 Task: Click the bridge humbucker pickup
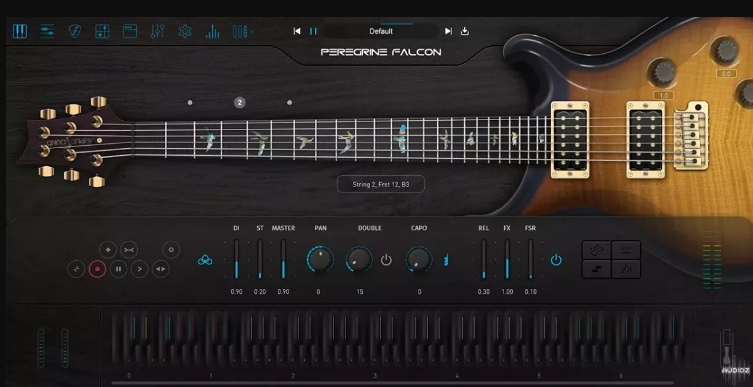[646, 140]
